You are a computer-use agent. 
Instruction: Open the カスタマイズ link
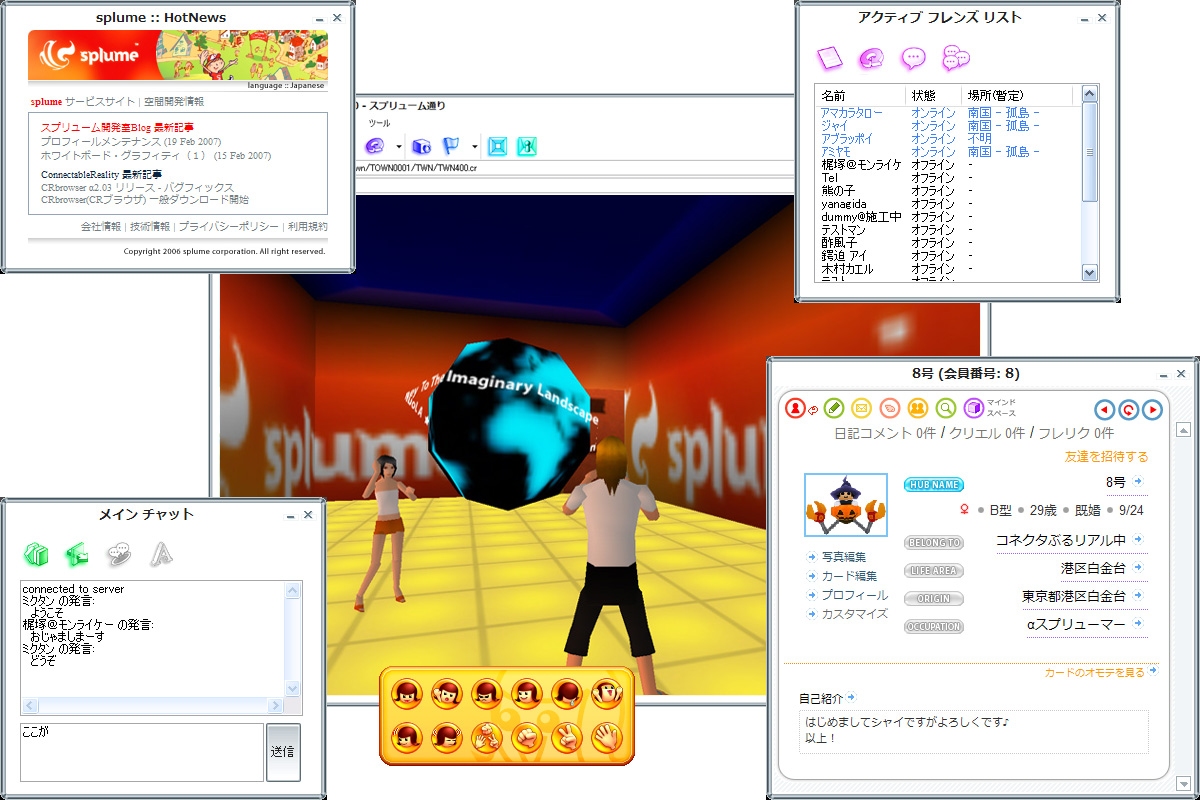tap(854, 614)
